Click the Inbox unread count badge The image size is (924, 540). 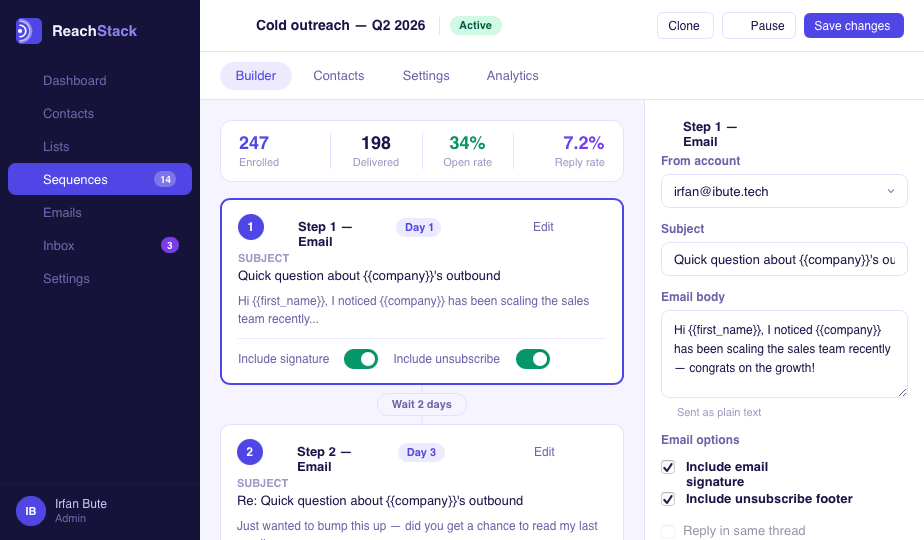pyautogui.click(x=170, y=245)
